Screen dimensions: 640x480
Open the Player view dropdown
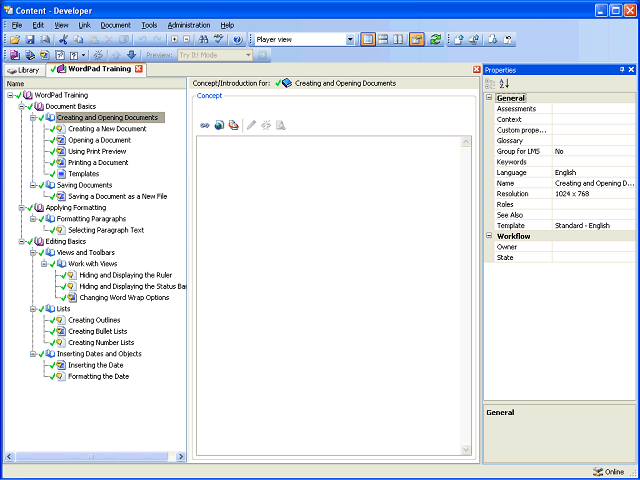pos(350,40)
